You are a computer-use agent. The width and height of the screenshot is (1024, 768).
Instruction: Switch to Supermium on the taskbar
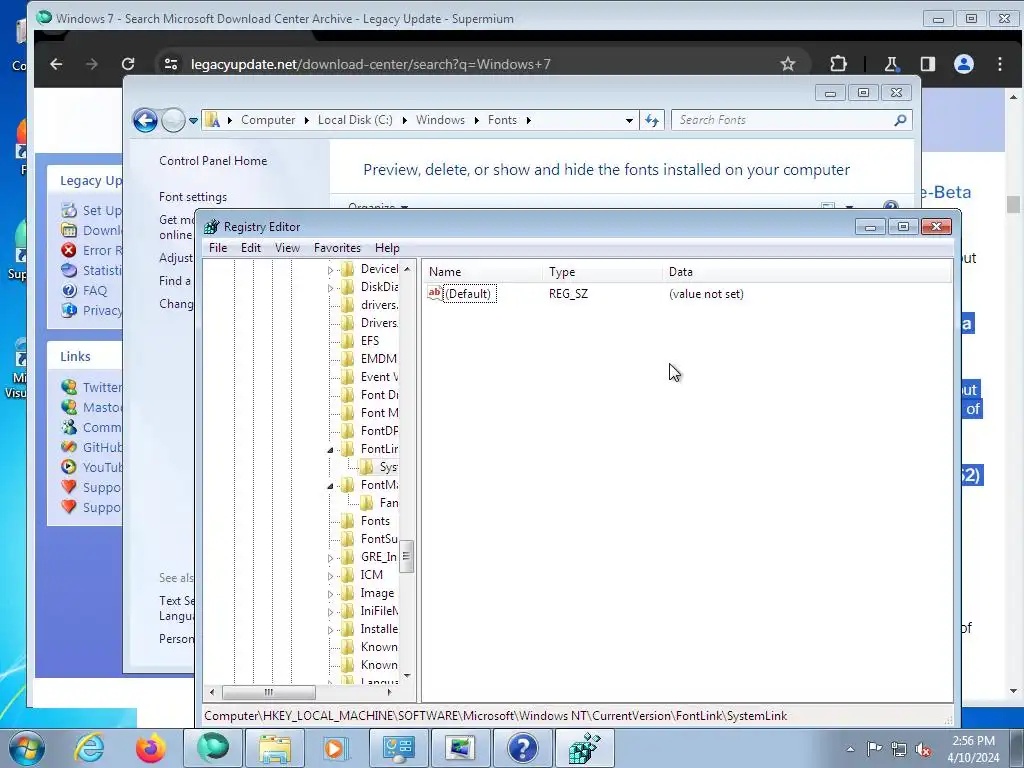213,748
